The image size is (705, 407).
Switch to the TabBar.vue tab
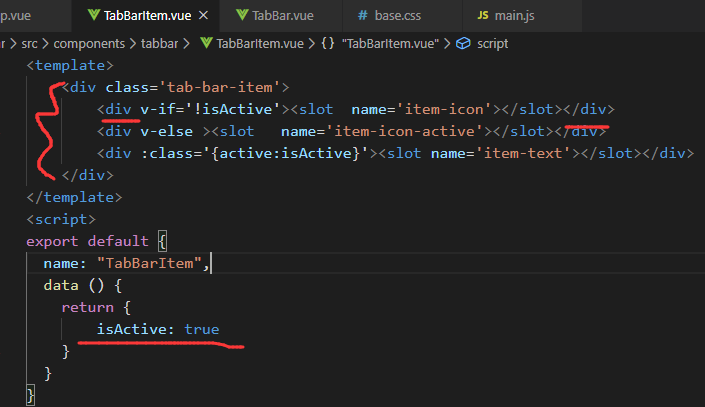283,16
